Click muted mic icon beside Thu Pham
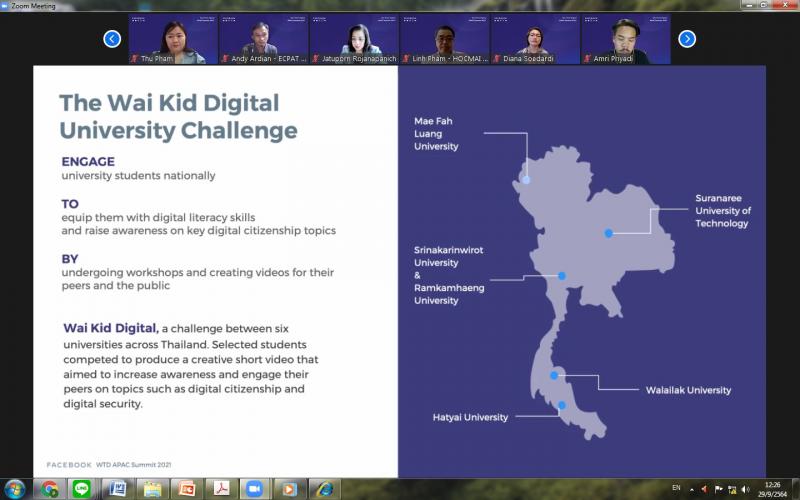 point(135,59)
